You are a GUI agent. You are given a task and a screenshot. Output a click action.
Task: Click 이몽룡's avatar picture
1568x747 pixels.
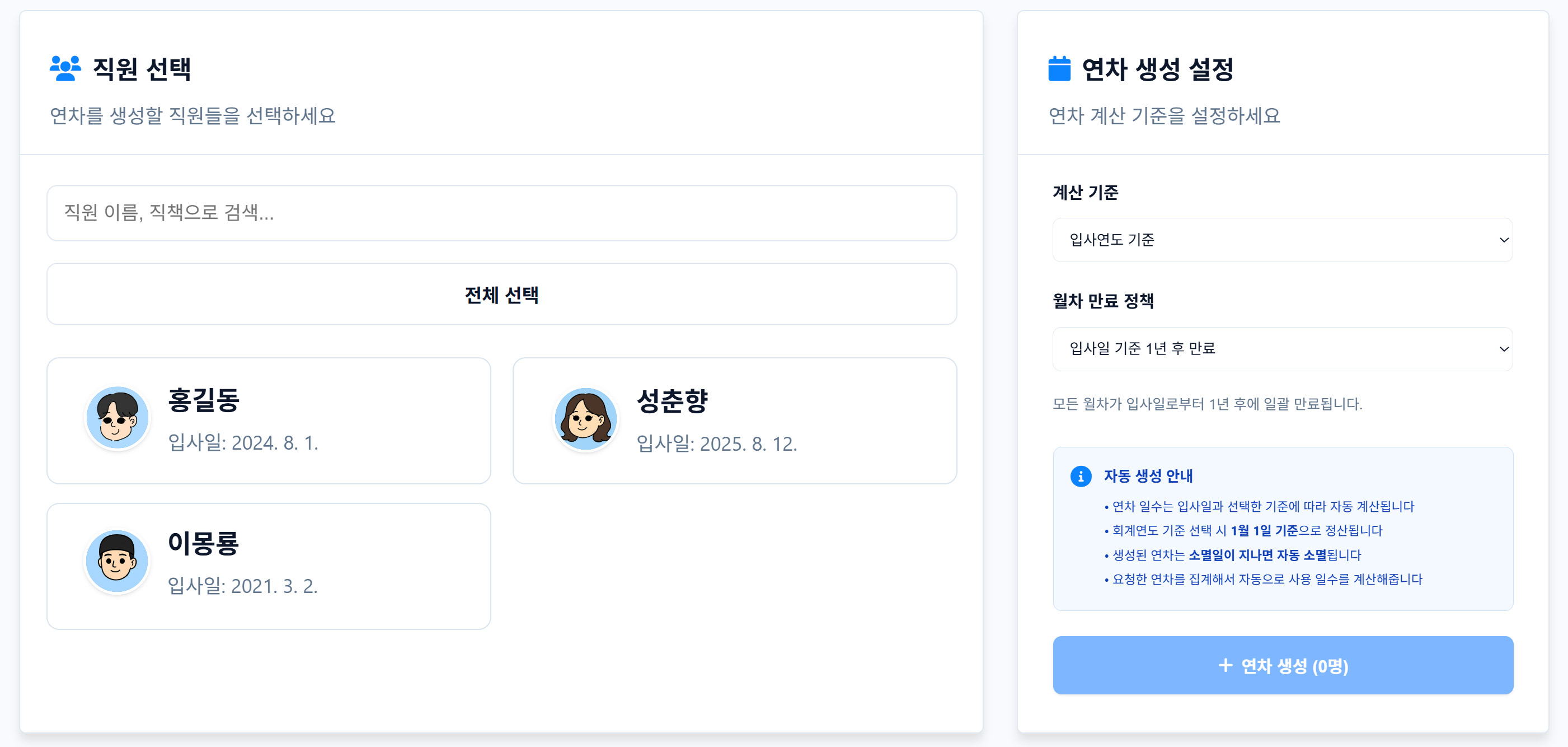pyautogui.click(x=117, y=561)
